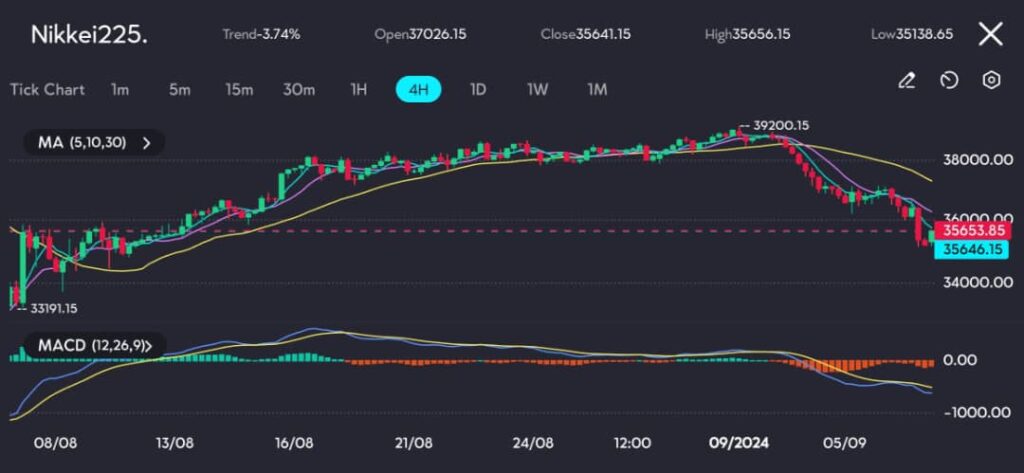
Task: Switch chart to 1H timeframe
Action: (359, 89)
